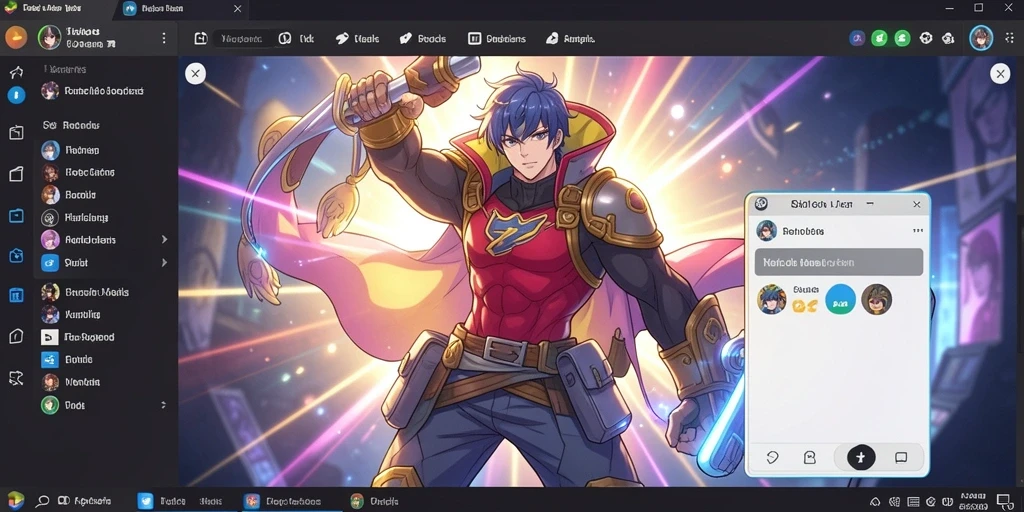Open the brown-haired avatar thumbnail in floating panel
Image resolution: width=1024 pixels, height=512 pixels.
click(876, 299)
